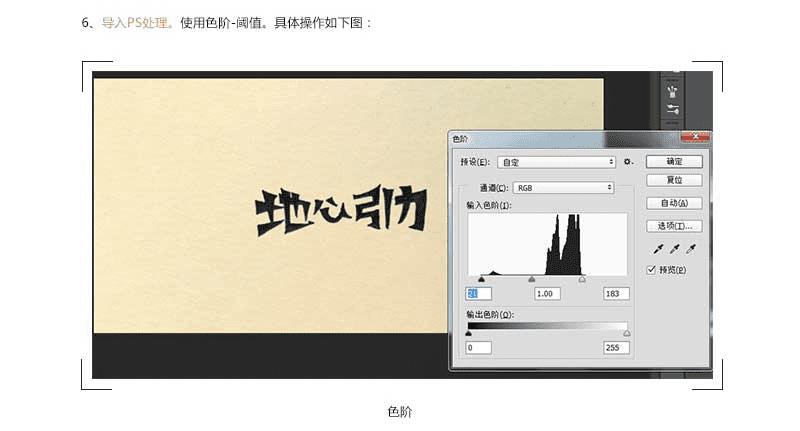Confirm with the 确定 button
This screenshot has height=431, width=800.
pos(674,162)
